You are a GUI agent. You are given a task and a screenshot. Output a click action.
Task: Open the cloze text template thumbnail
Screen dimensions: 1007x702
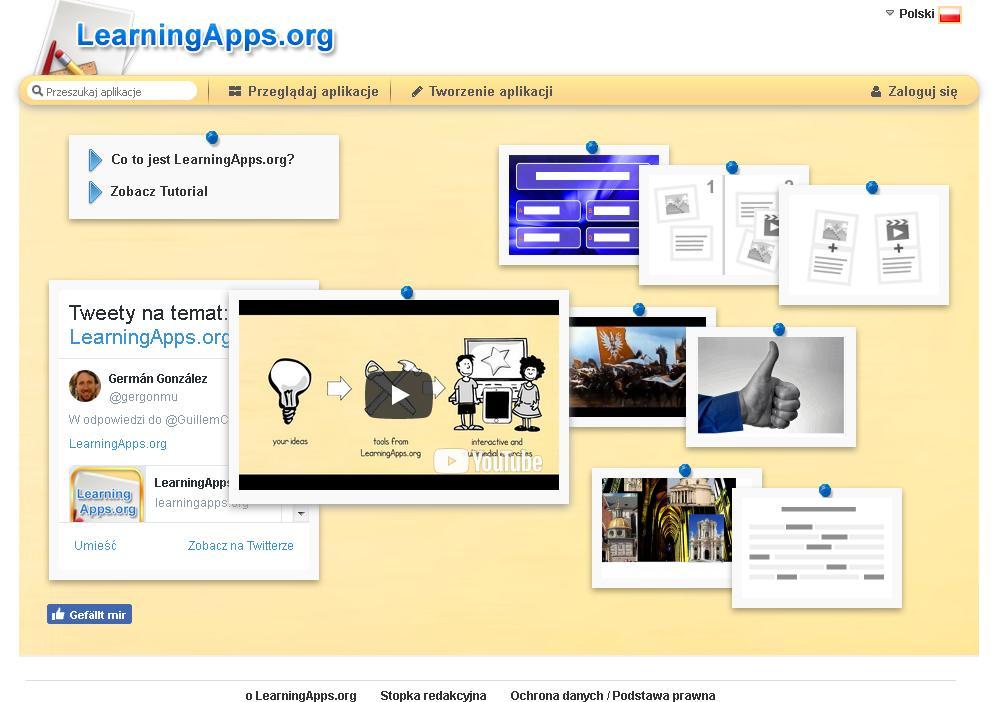click(x=817, y=548)
